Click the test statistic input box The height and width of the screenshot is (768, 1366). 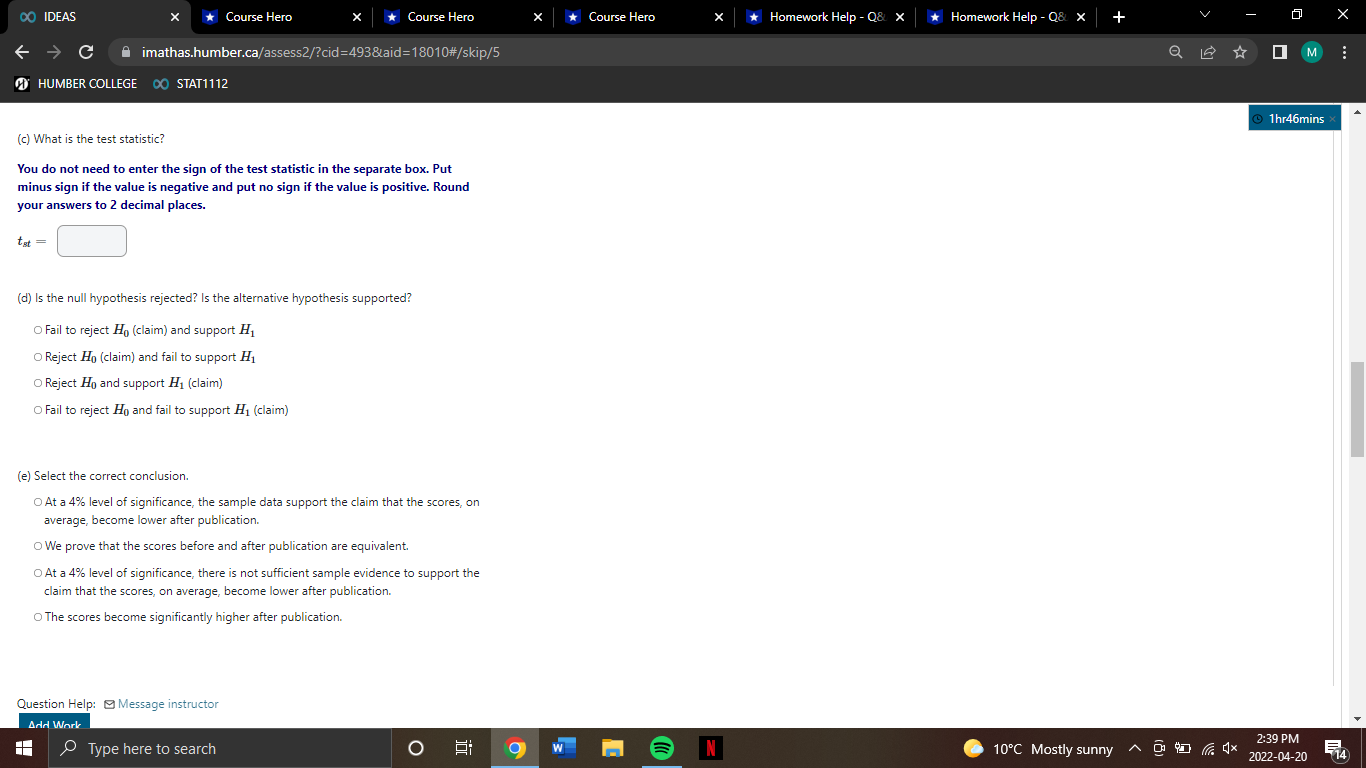92,241
